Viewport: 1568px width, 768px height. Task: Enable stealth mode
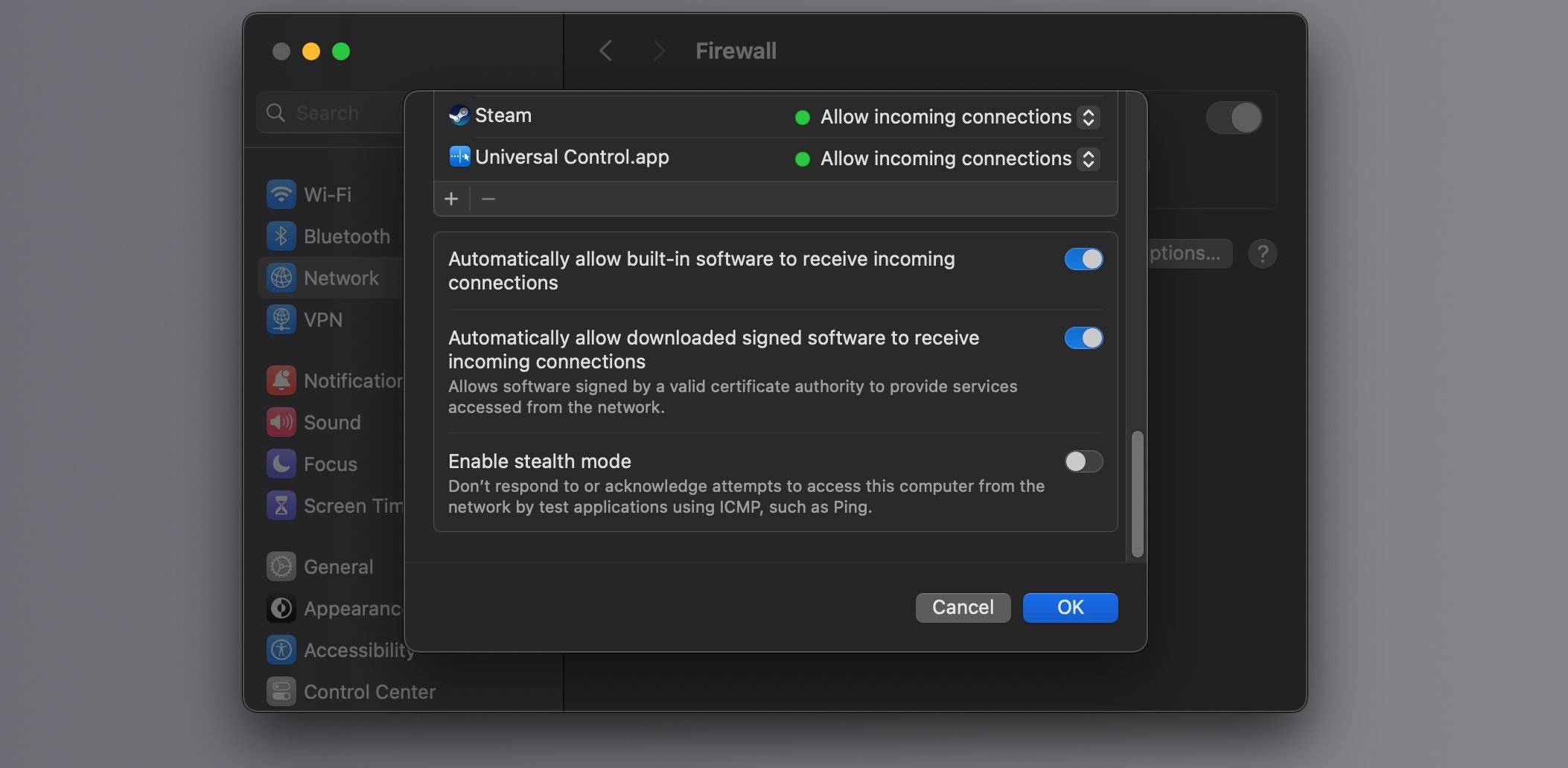[x=1083, y=461]
